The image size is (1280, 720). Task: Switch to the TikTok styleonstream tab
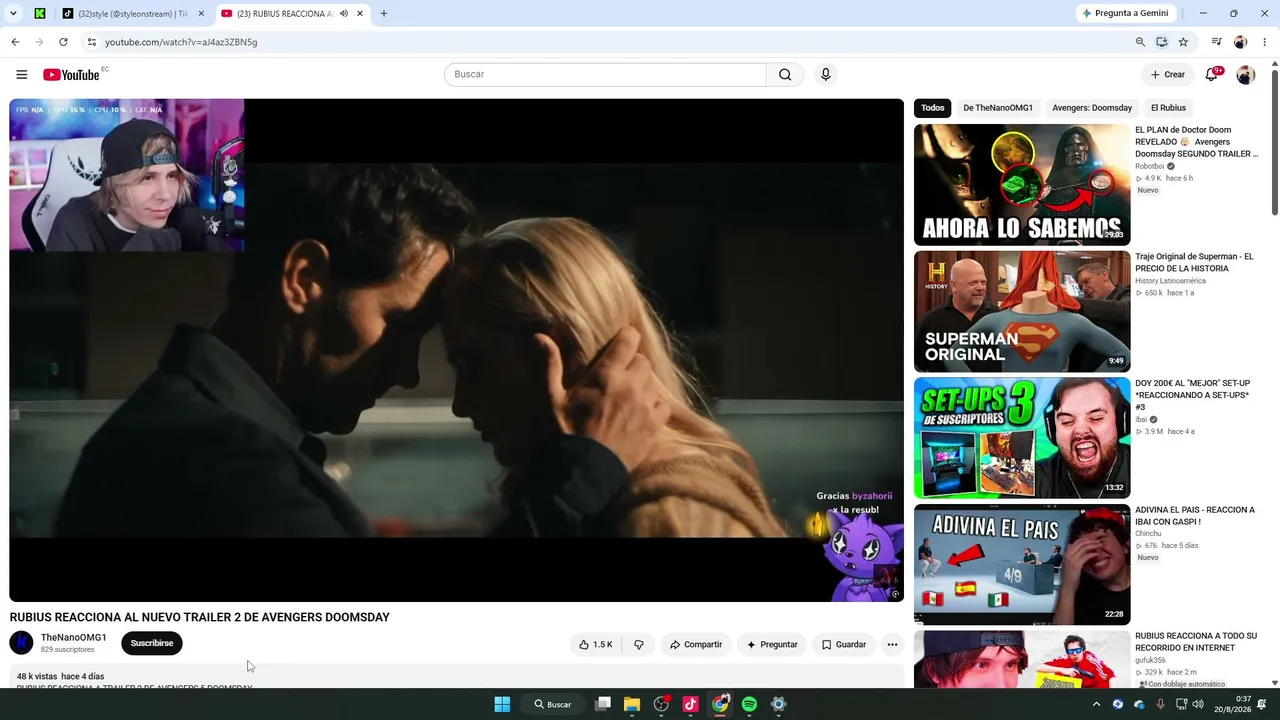click(x=126, y=14)
